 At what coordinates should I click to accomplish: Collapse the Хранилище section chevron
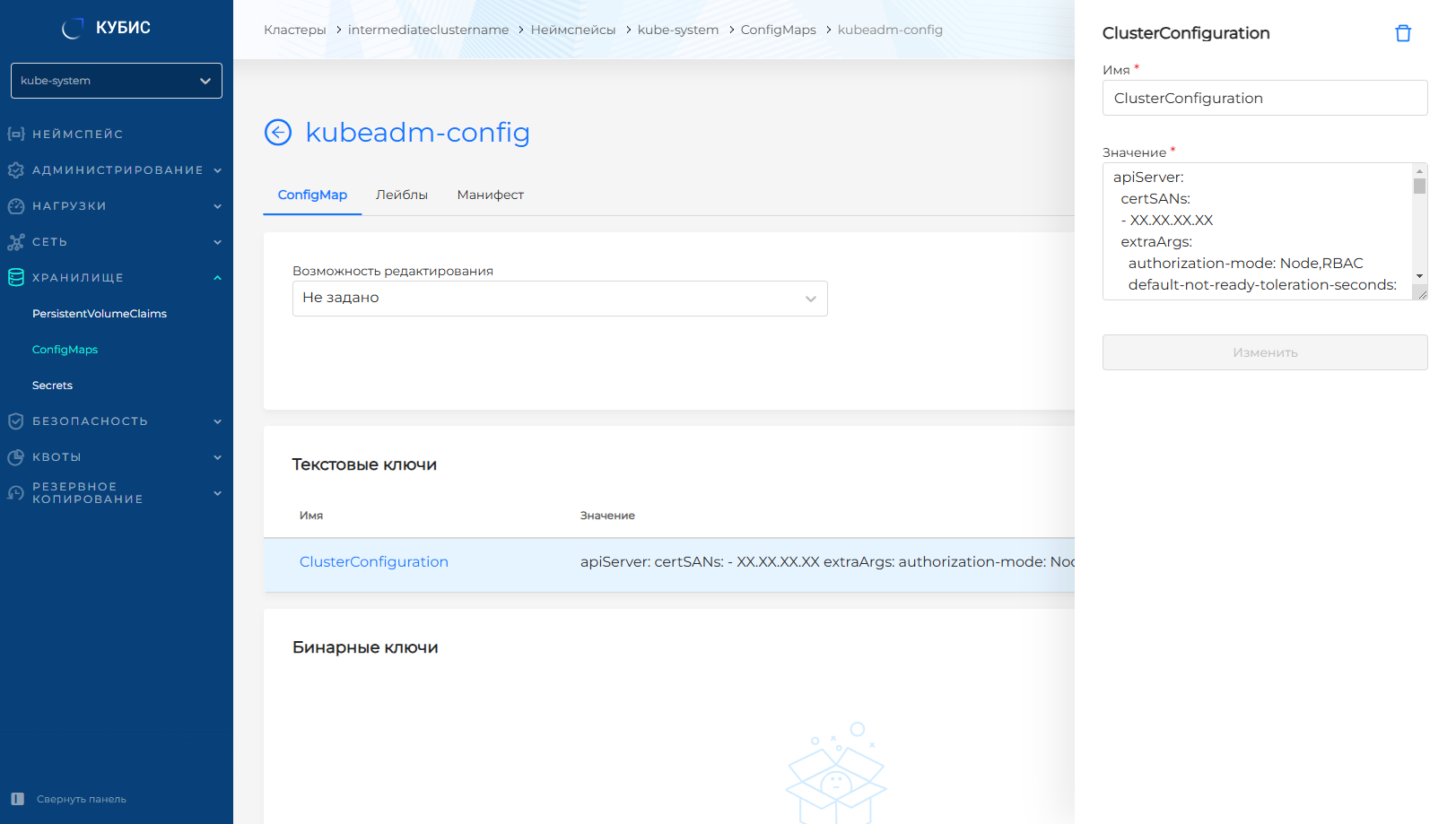(x=217, y=278)
